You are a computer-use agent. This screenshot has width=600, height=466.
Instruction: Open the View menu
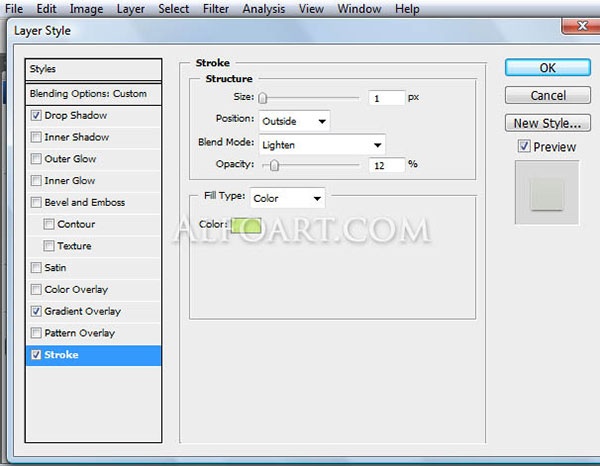tap(311, 8)
